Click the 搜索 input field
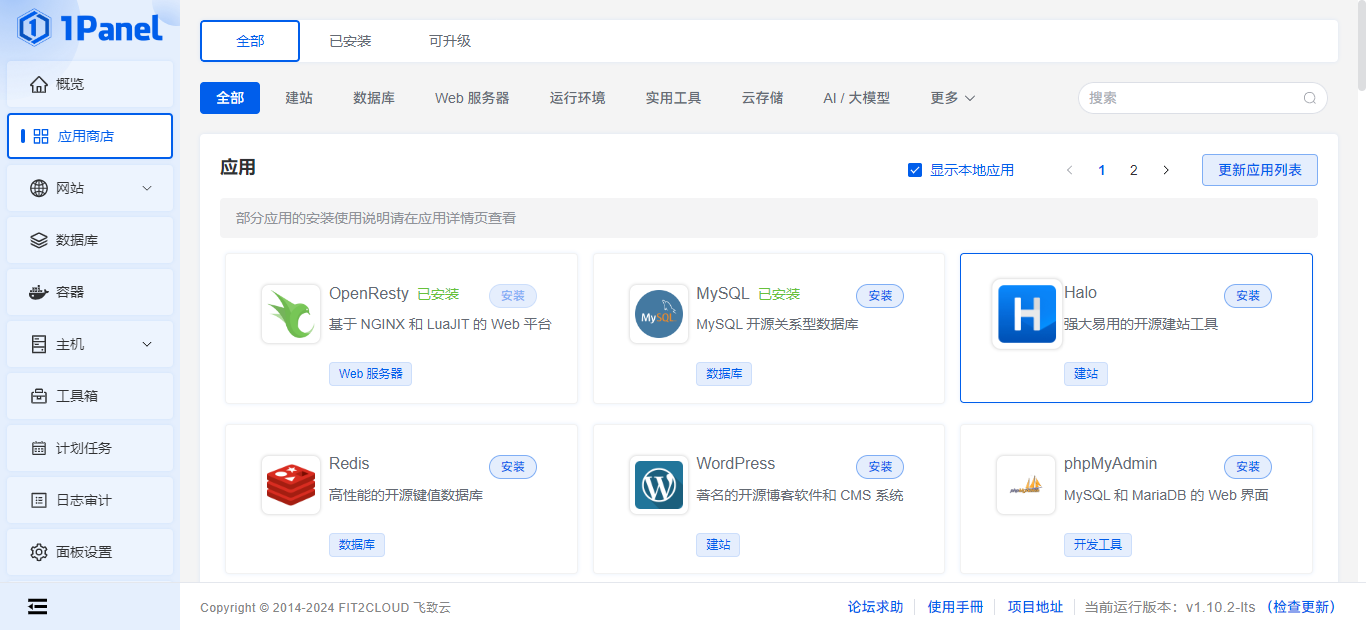 tap(1190, 98)
